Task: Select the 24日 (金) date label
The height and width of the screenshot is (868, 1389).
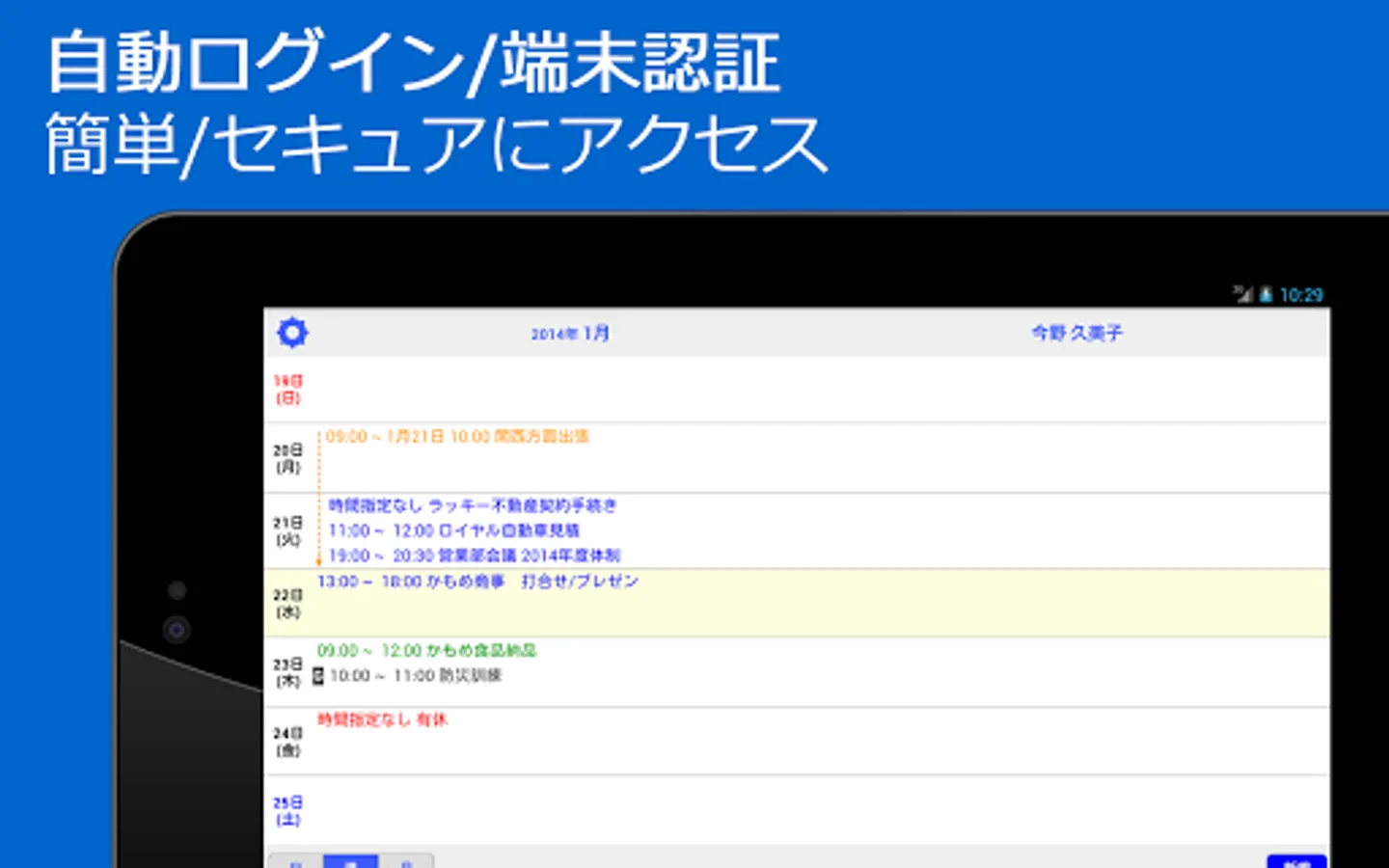Action: (x=287, y=742)
